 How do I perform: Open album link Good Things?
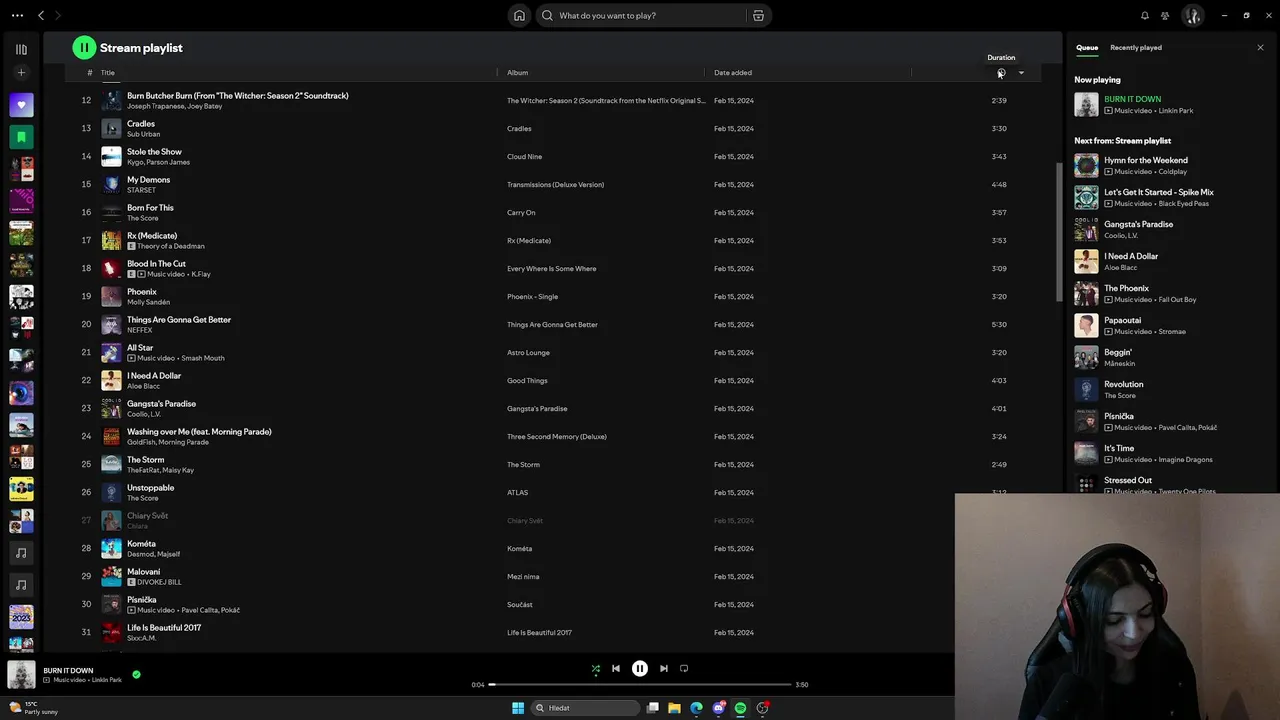pyautogui.click(x=527, y=380)
